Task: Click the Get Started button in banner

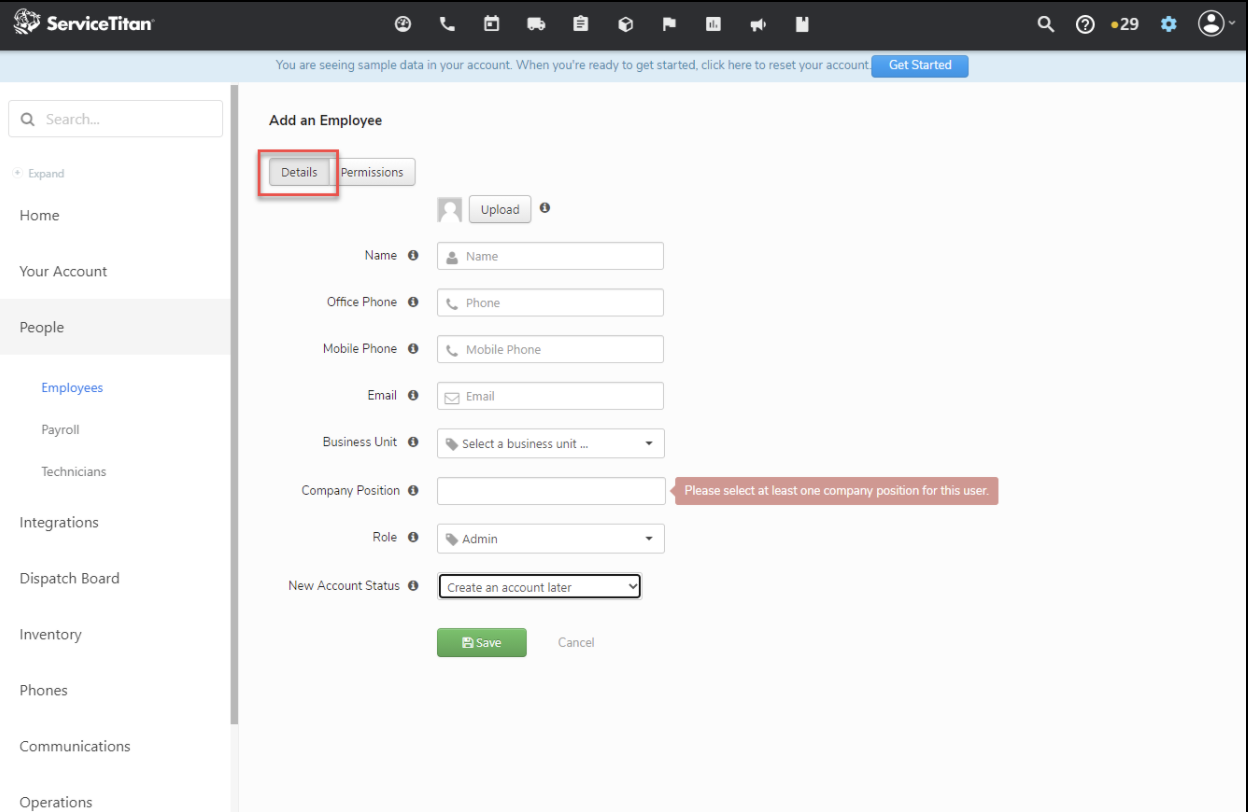Action: point(919,65)
